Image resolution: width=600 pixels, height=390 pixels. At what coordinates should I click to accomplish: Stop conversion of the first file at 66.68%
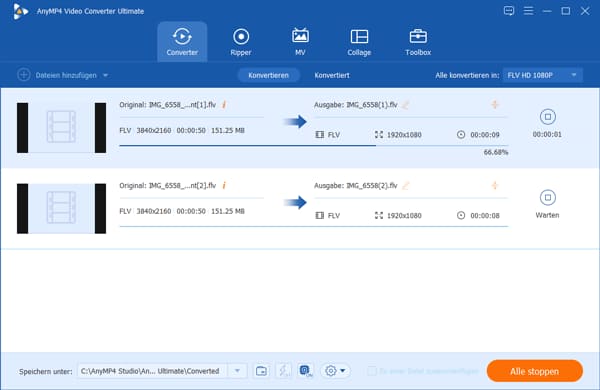(x=548, y=117)
